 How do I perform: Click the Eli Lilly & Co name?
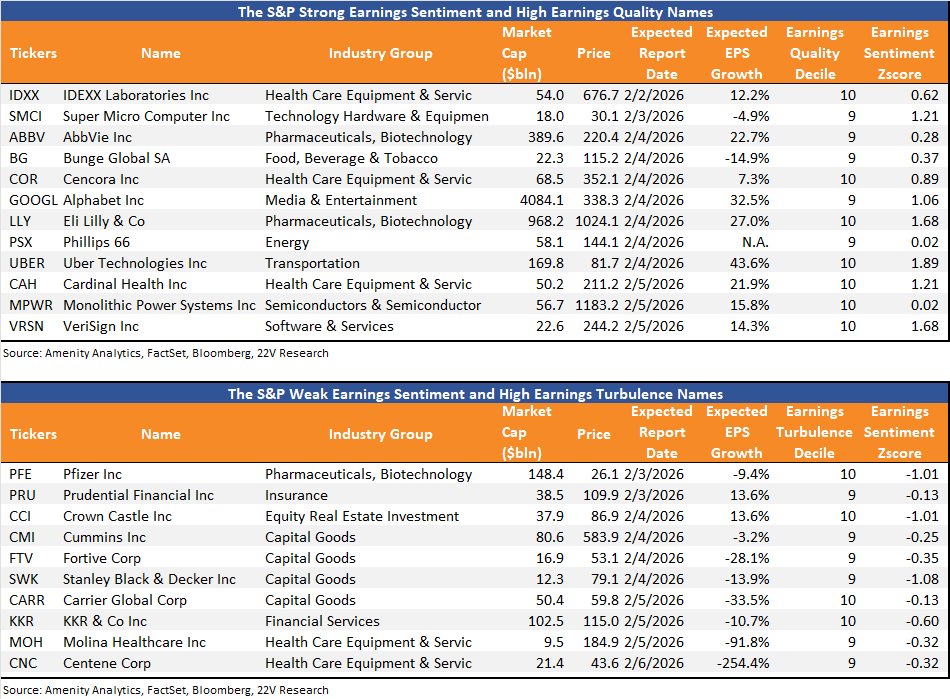[x=104, y=222]
